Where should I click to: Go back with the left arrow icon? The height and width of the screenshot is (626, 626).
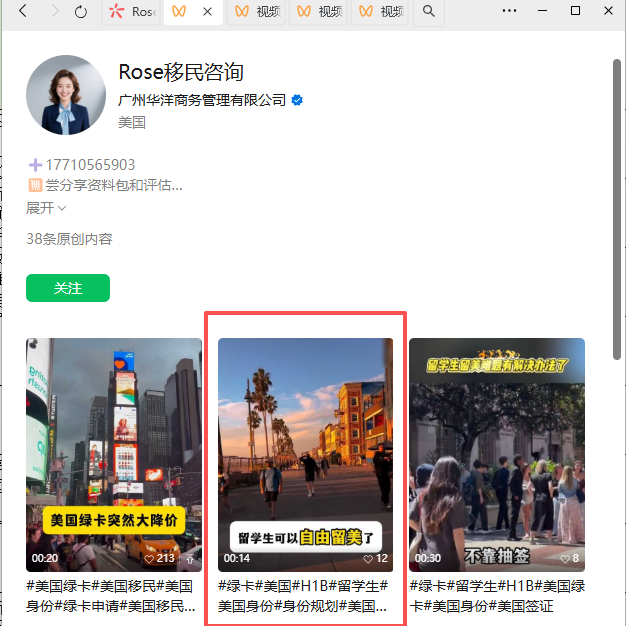click(23, 11)
